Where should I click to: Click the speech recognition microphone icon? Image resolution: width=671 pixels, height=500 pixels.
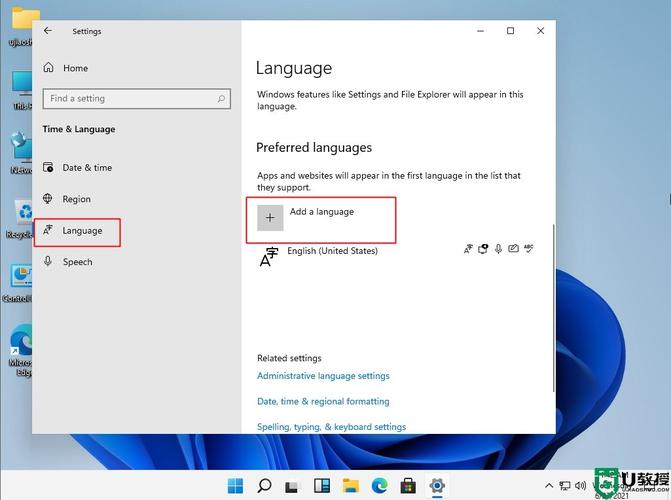coord(498,249)
